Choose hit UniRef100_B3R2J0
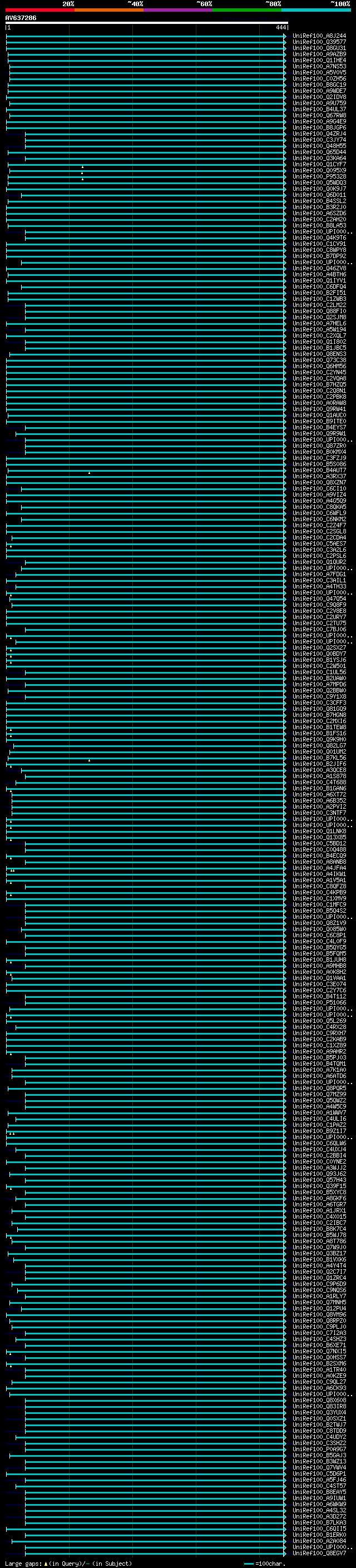This screenshot has width=356, height=1568. pos(319,207)
